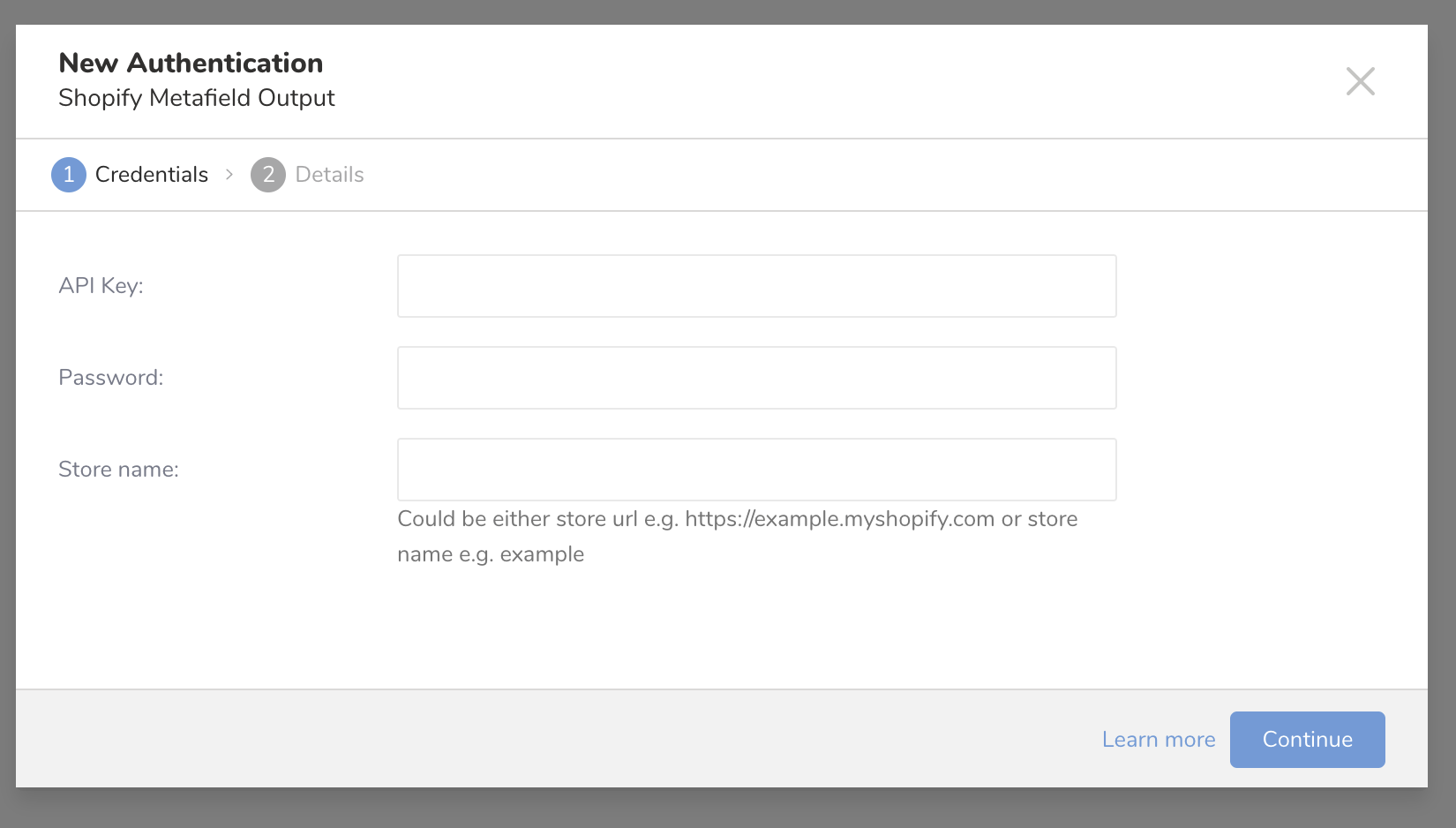The height and width of the screenshot is (828, 1456).
Task: Click the empty gray footer bar area
Action: tap(529, 739)
